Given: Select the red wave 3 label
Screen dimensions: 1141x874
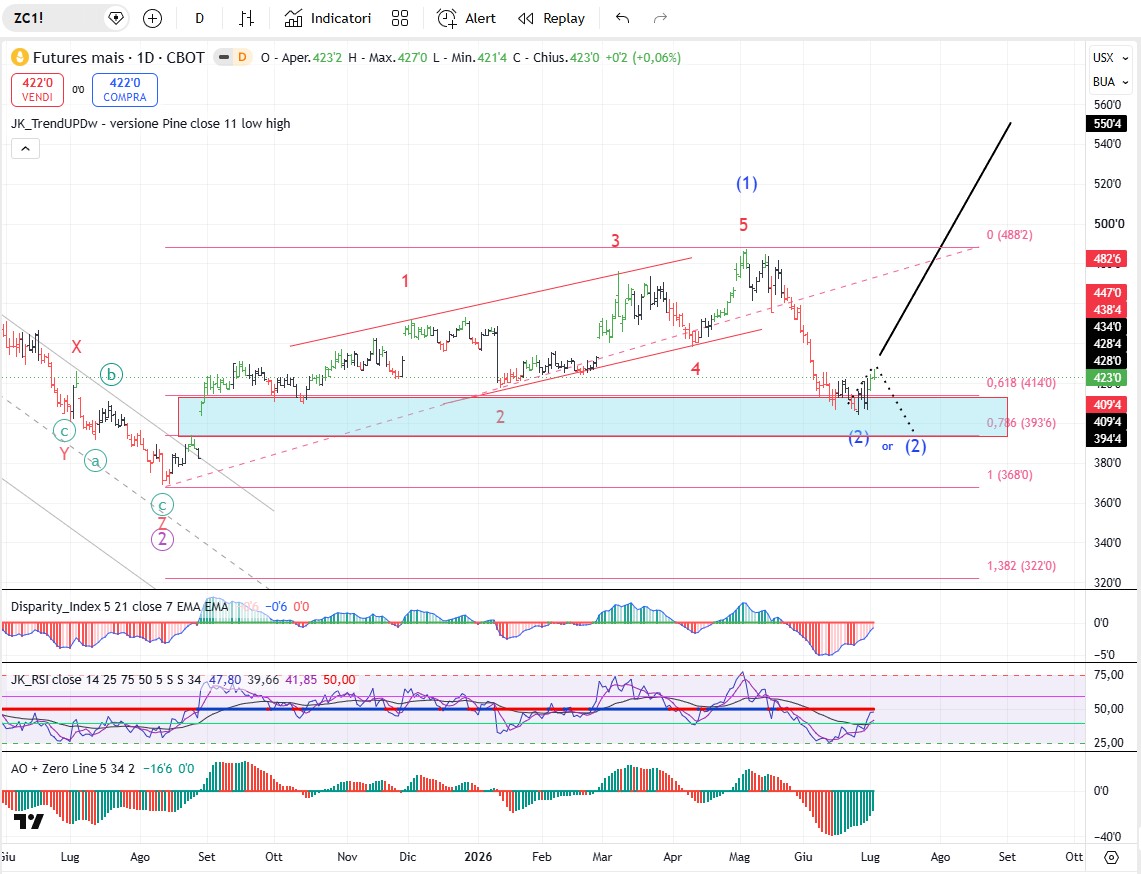Looking at the screenshot, I should pyautogui.click(x=615, y=240).
